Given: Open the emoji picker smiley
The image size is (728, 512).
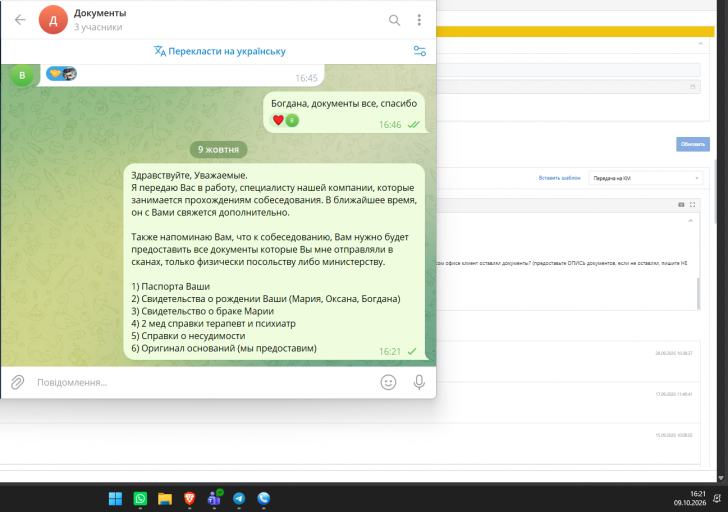Looking at the screenshot, I should coord(388,382).
